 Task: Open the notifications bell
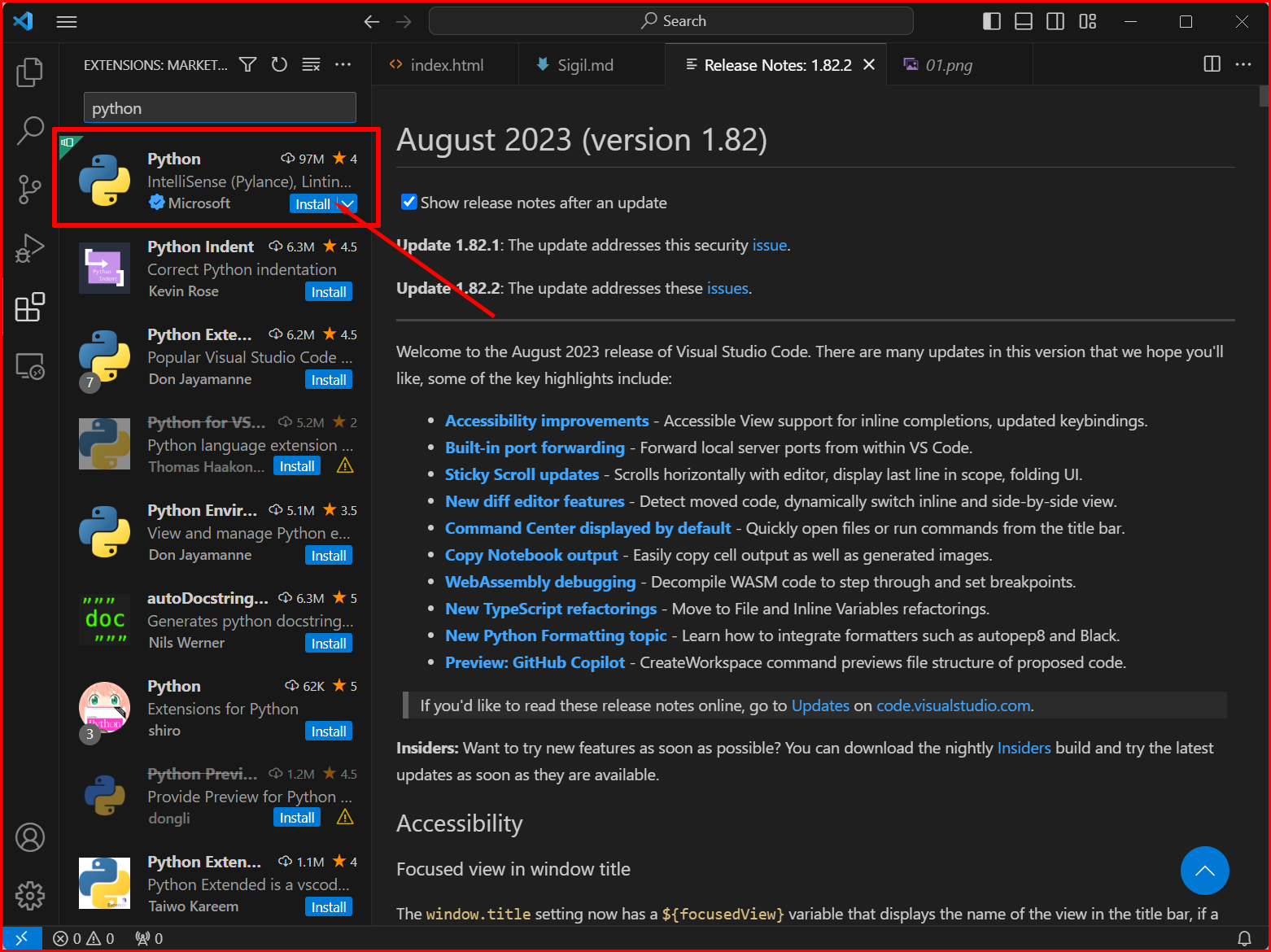click(1244, 938)
